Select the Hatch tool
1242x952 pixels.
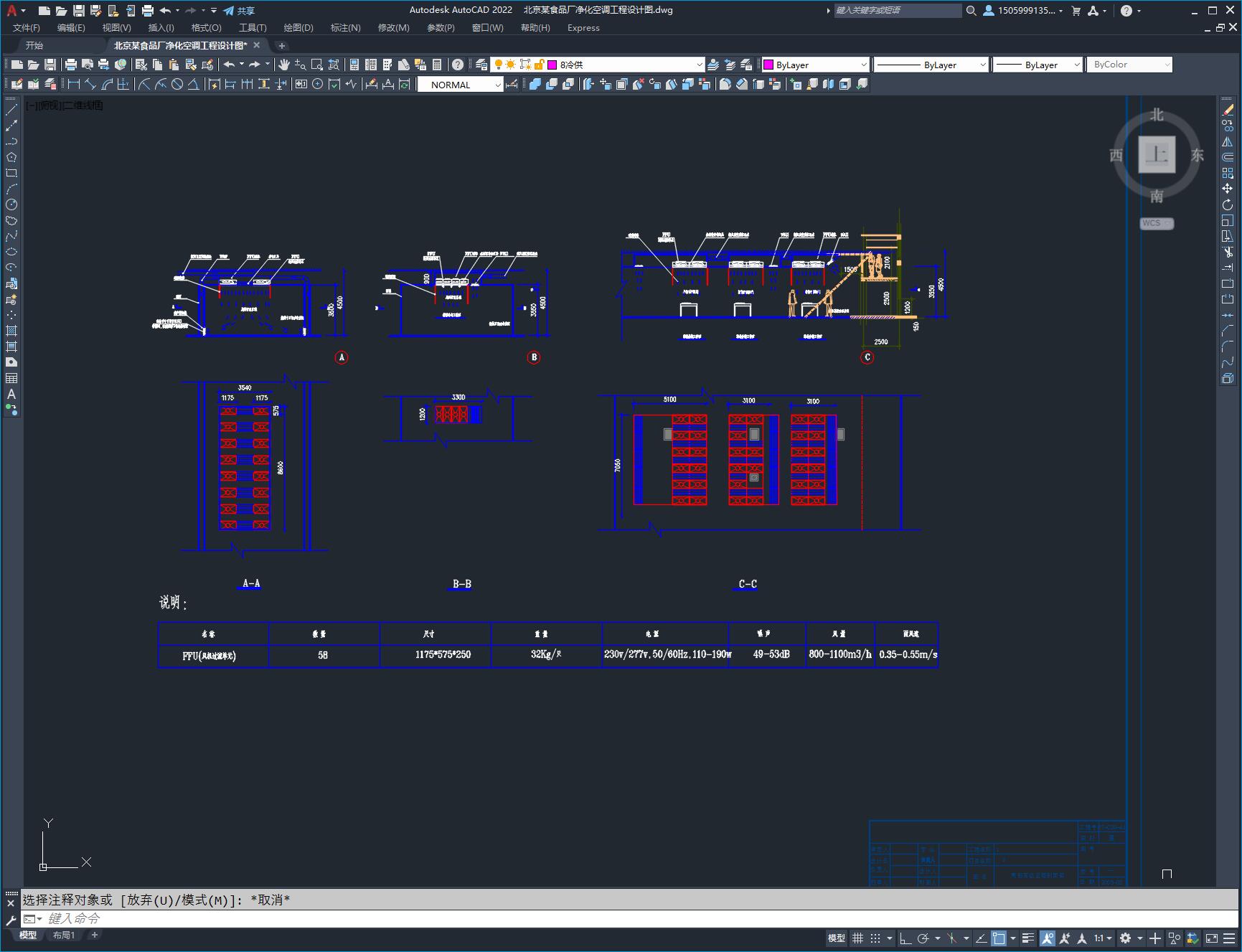click(11, 331)
